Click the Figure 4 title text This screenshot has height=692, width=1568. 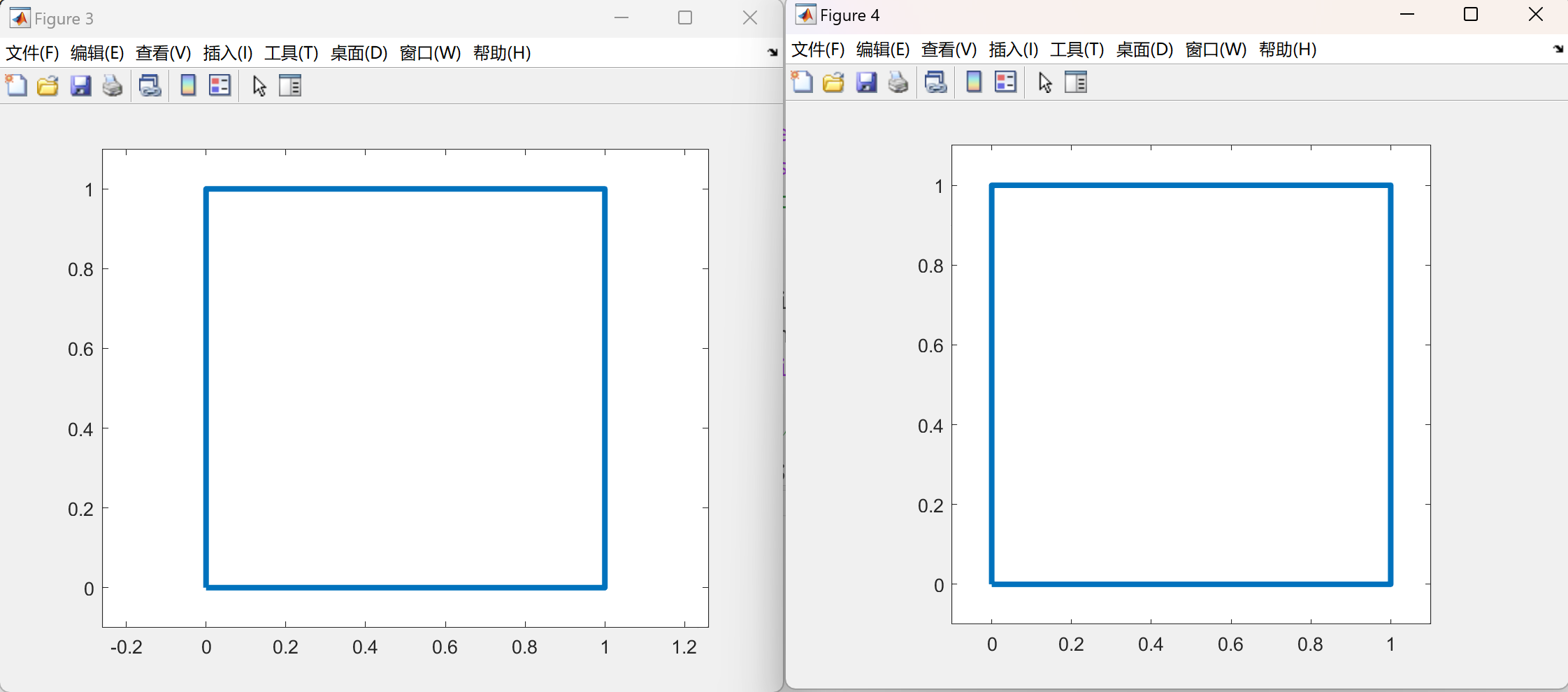pyautogui.click(x=849, y=15)
